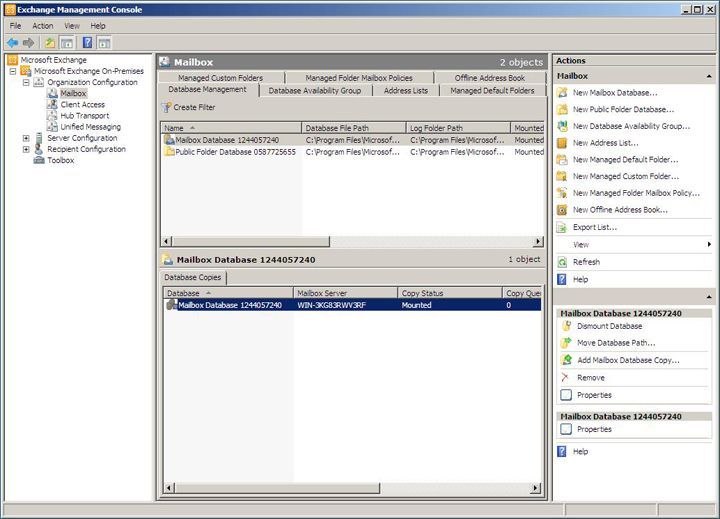
Task: Click left scroll arrow of database copies list
Action: [169, 488]
